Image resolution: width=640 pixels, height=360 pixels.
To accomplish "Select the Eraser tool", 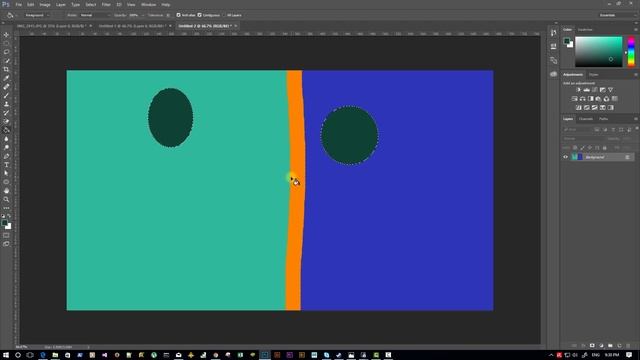I will click(x=6, y=121).
